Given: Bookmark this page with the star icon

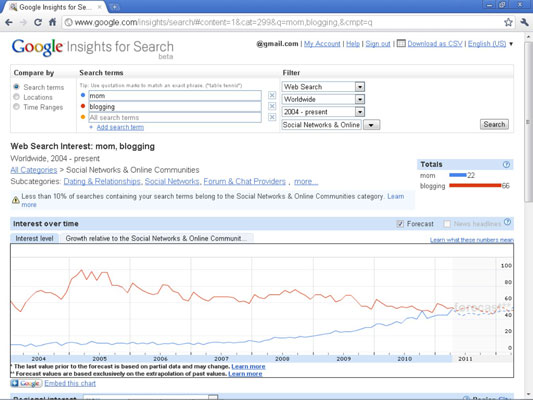Looking at the screenshot, I should tap(508, 22).
